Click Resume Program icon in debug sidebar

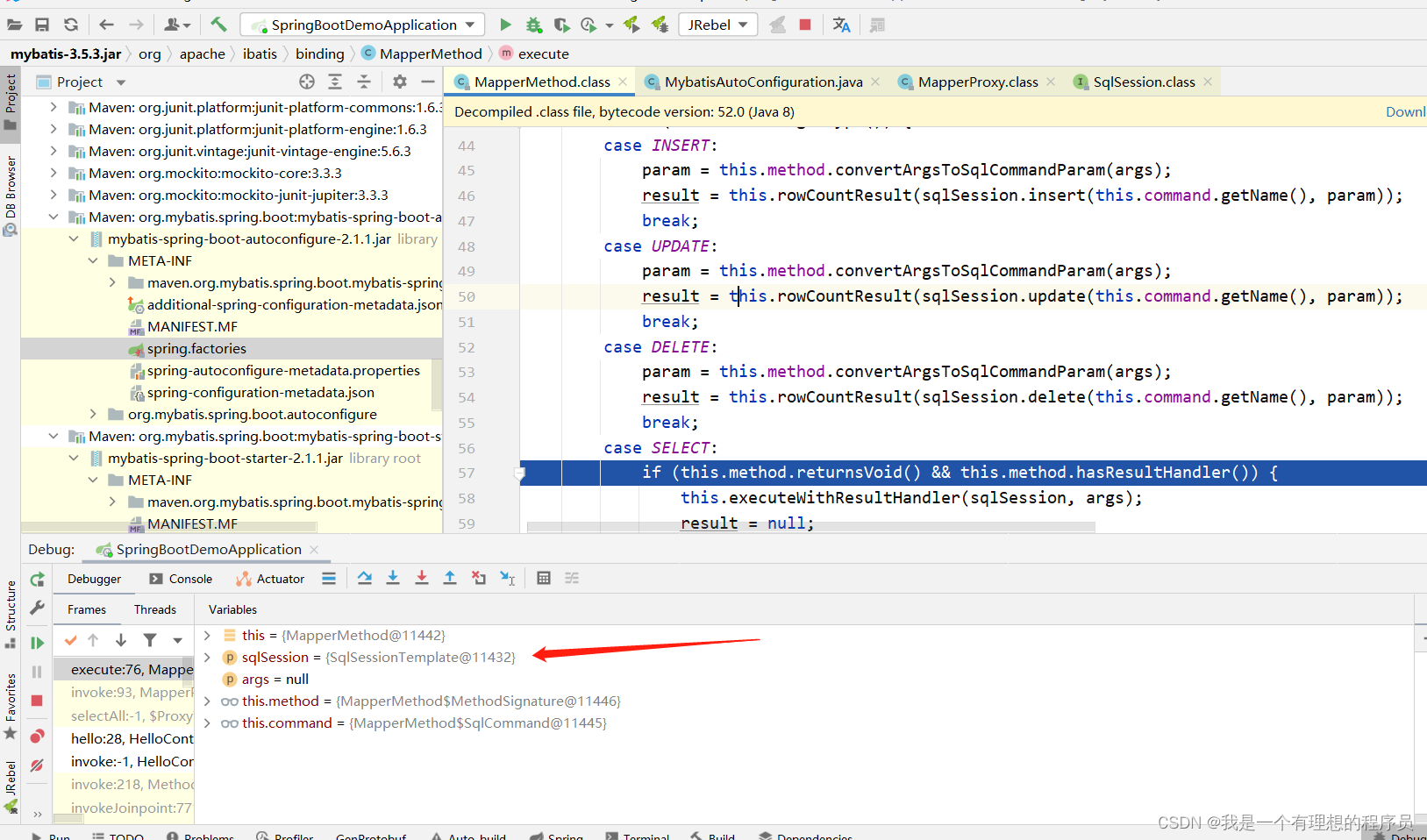point(37,643)
